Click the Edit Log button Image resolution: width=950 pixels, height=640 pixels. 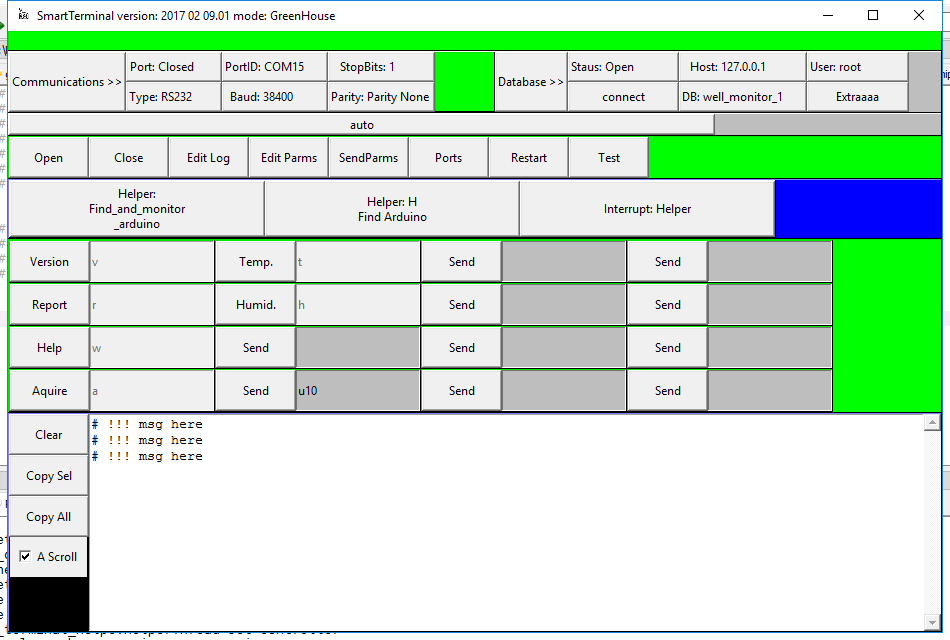[208, 158]
